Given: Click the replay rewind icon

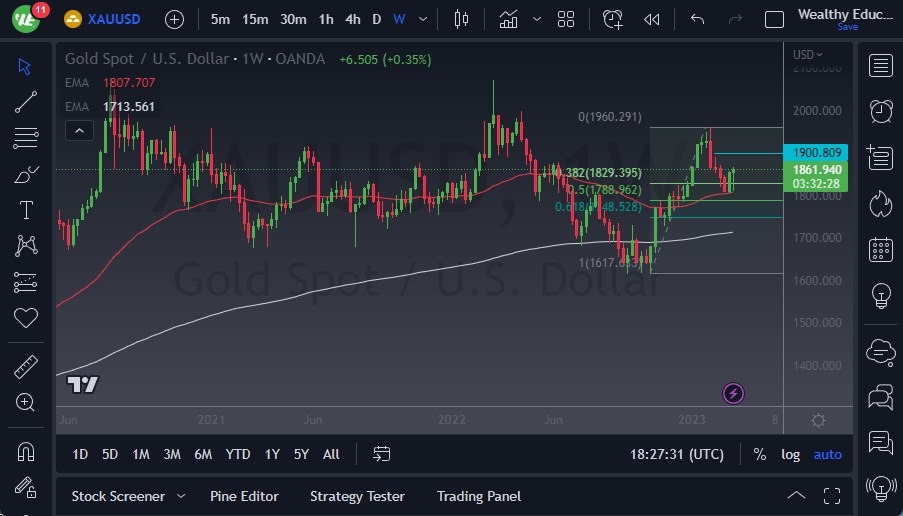Looking at the screenshot, I should [652, 19].
